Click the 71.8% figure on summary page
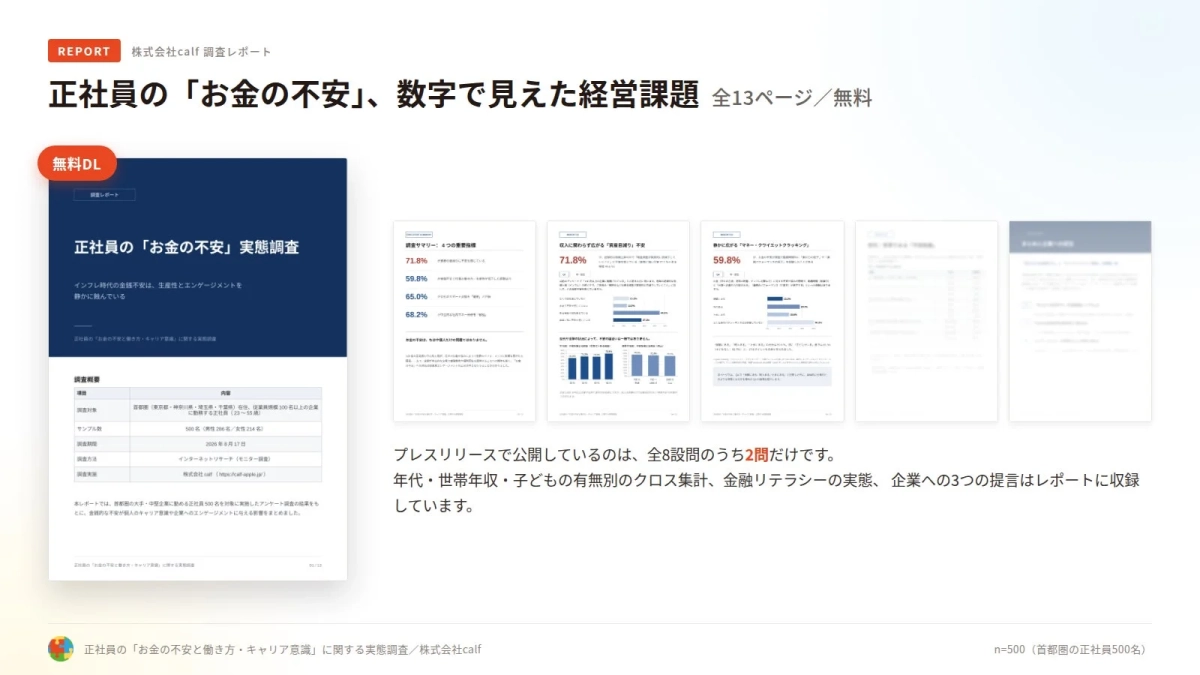Image resolution: width=1200 pixels, height=675 pixels. point(416,260)
